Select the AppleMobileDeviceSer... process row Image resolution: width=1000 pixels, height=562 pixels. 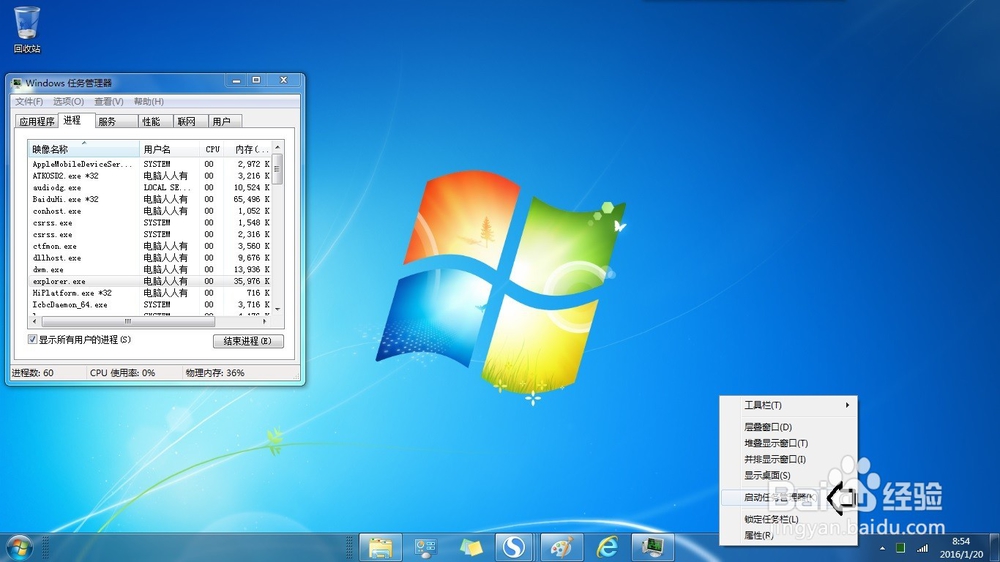coord(150,164)
